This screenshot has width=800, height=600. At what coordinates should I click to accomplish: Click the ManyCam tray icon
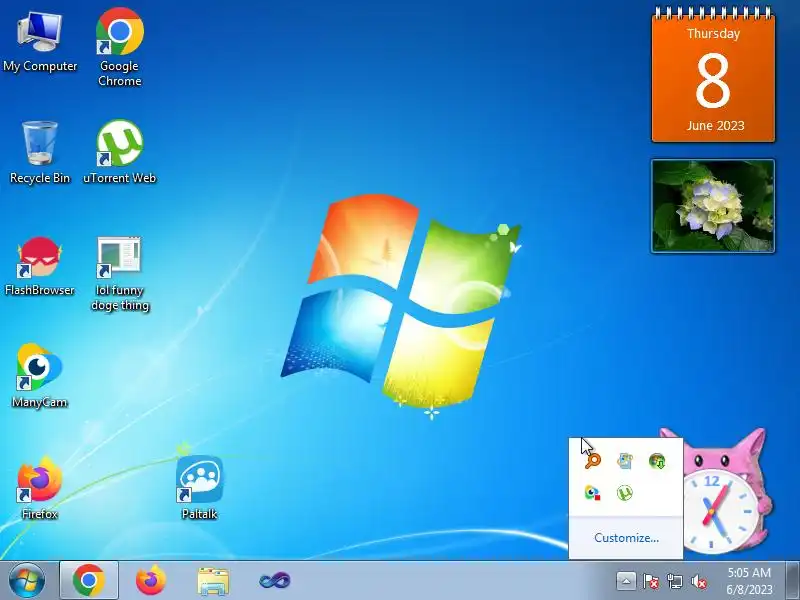592,493
